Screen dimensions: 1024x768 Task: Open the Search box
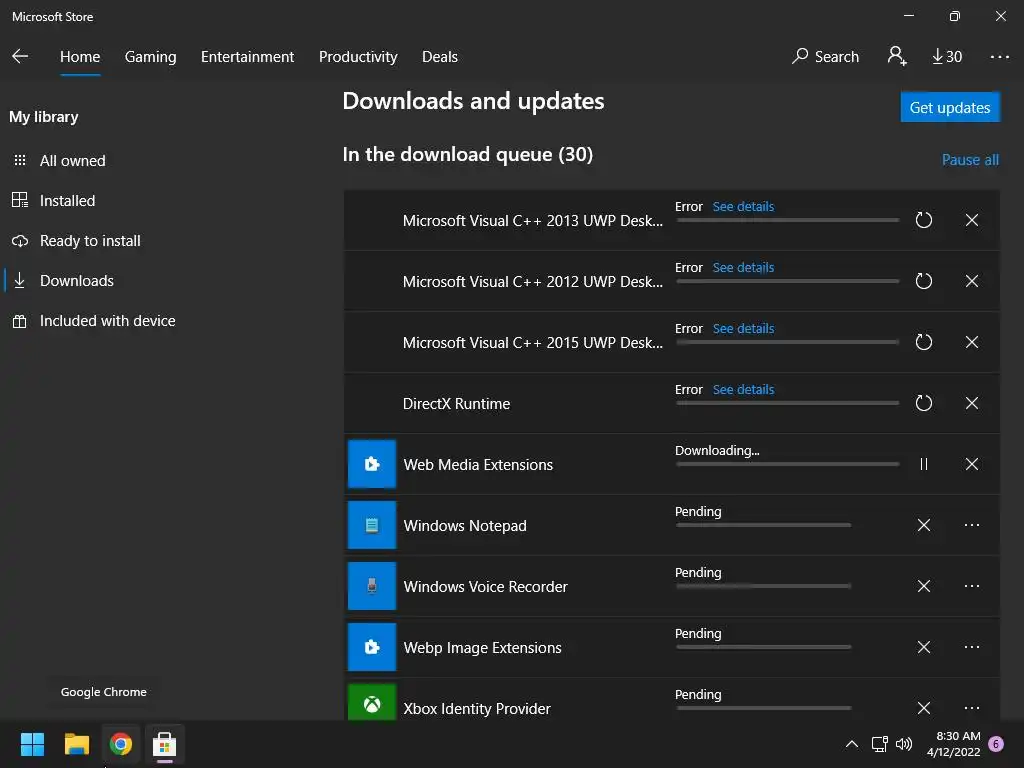(825, 57)
